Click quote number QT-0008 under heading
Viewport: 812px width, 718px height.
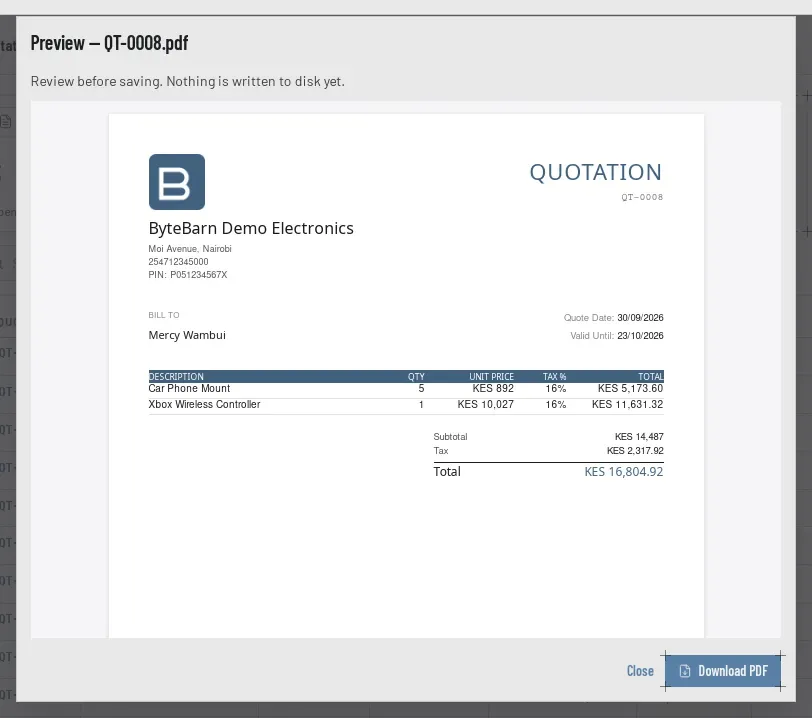point(642,197)
